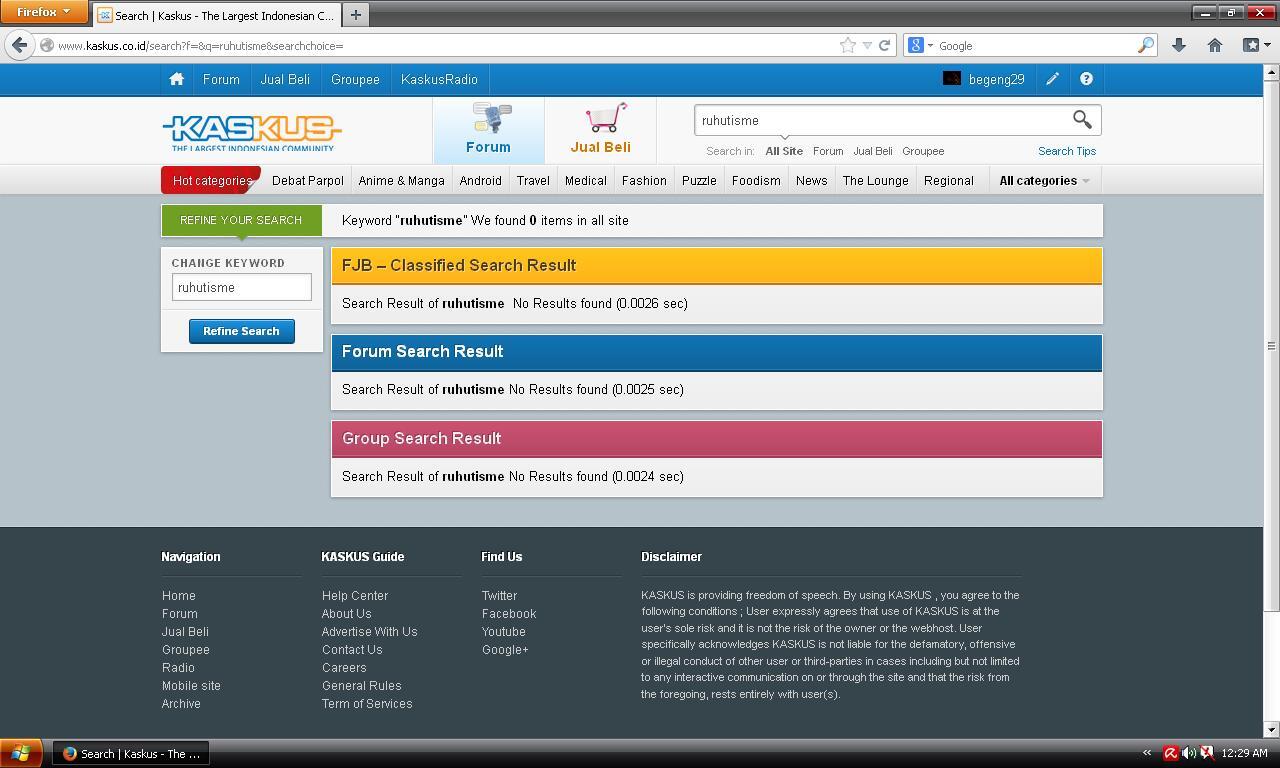Open a new tab with plus button
Viewport: 1280px width, 768px height.
click(x=355, y=15)
